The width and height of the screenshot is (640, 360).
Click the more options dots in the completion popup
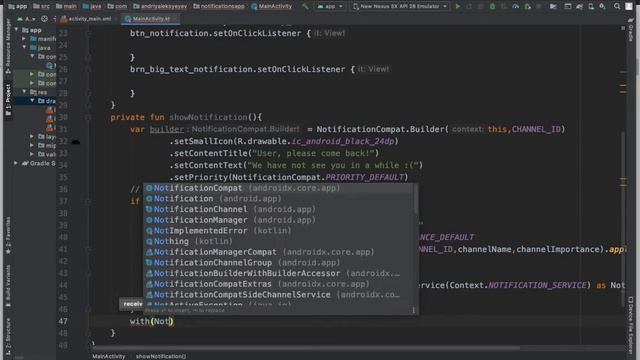coord(413,310)
